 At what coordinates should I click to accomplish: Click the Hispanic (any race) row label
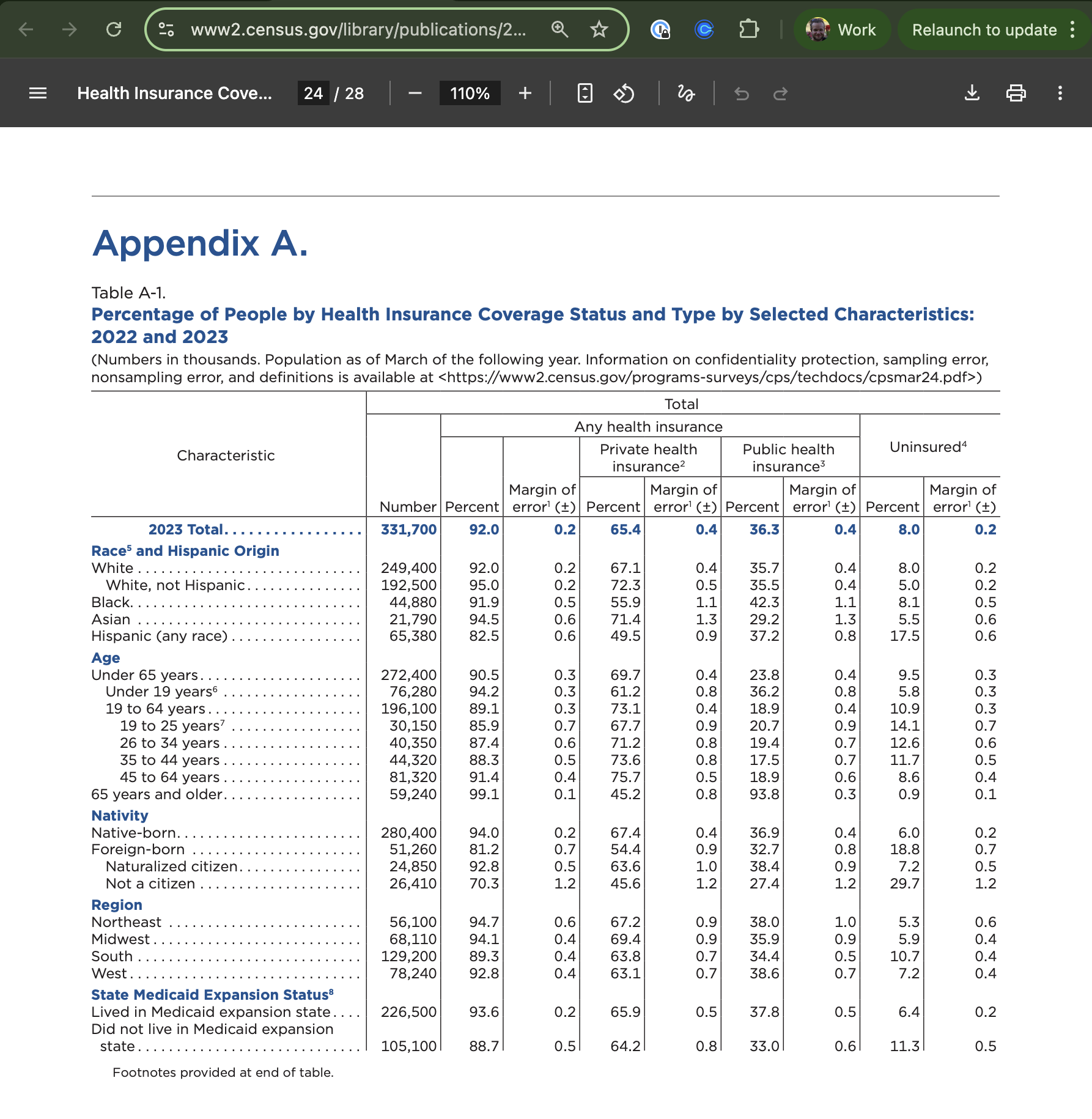click(159, 637)
